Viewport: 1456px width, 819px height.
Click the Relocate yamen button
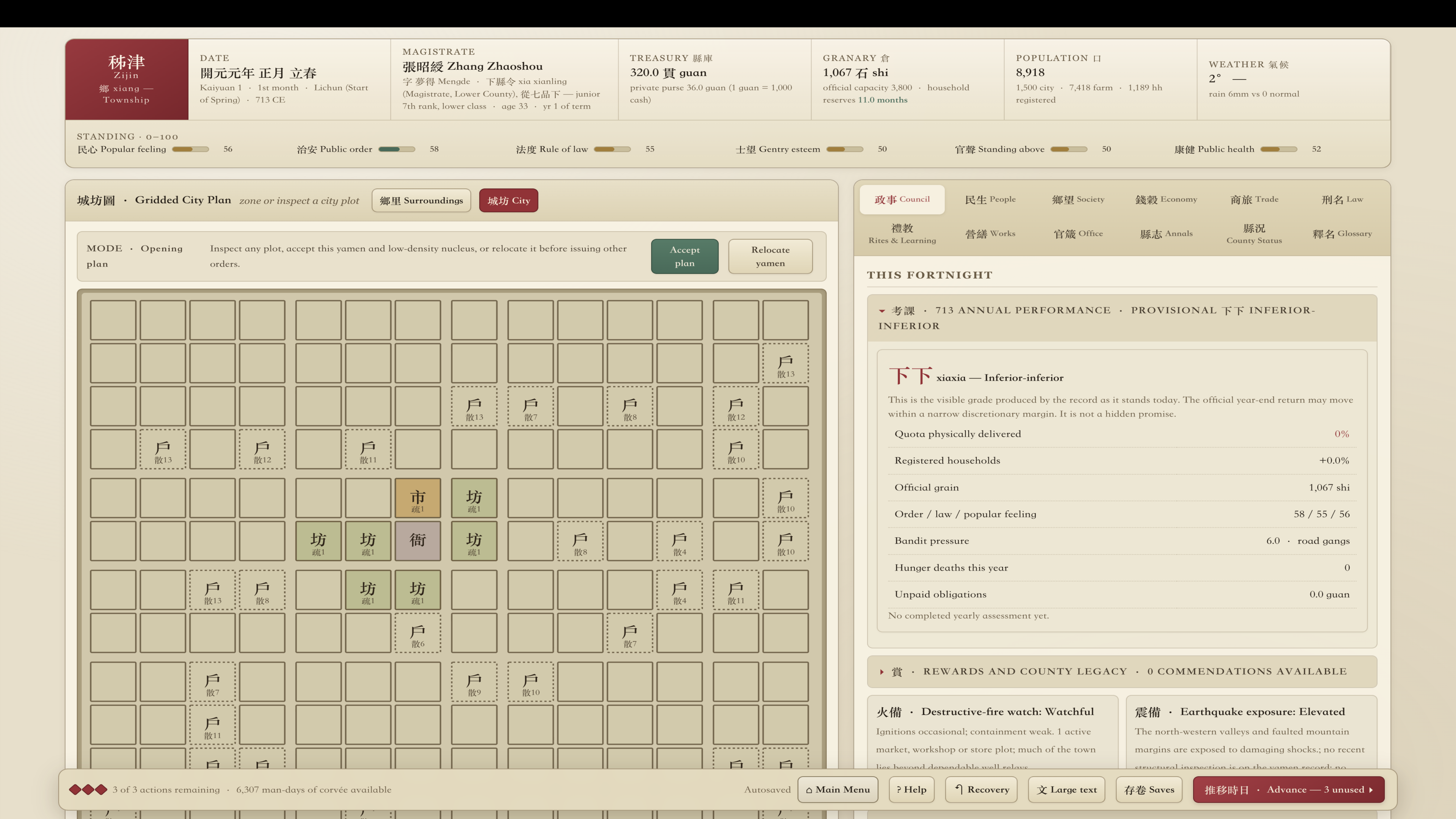tap(770, 257)
